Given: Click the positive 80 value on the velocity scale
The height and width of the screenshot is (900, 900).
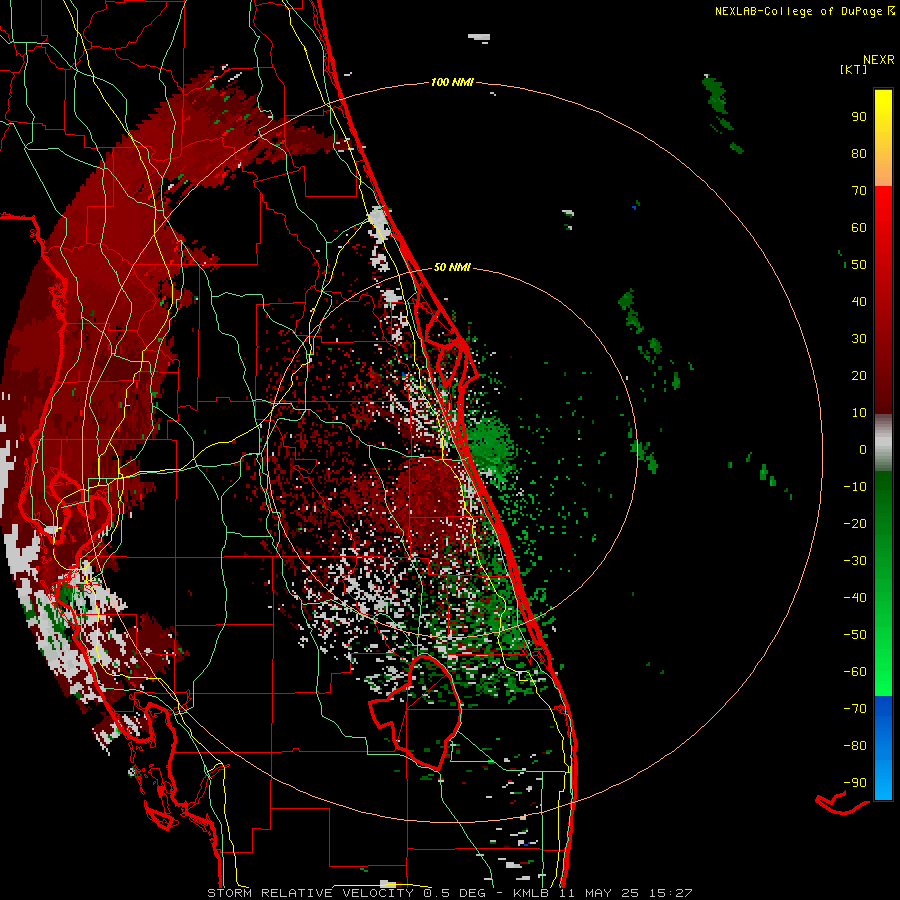Looking at the screenshot, I should point(859,153).
